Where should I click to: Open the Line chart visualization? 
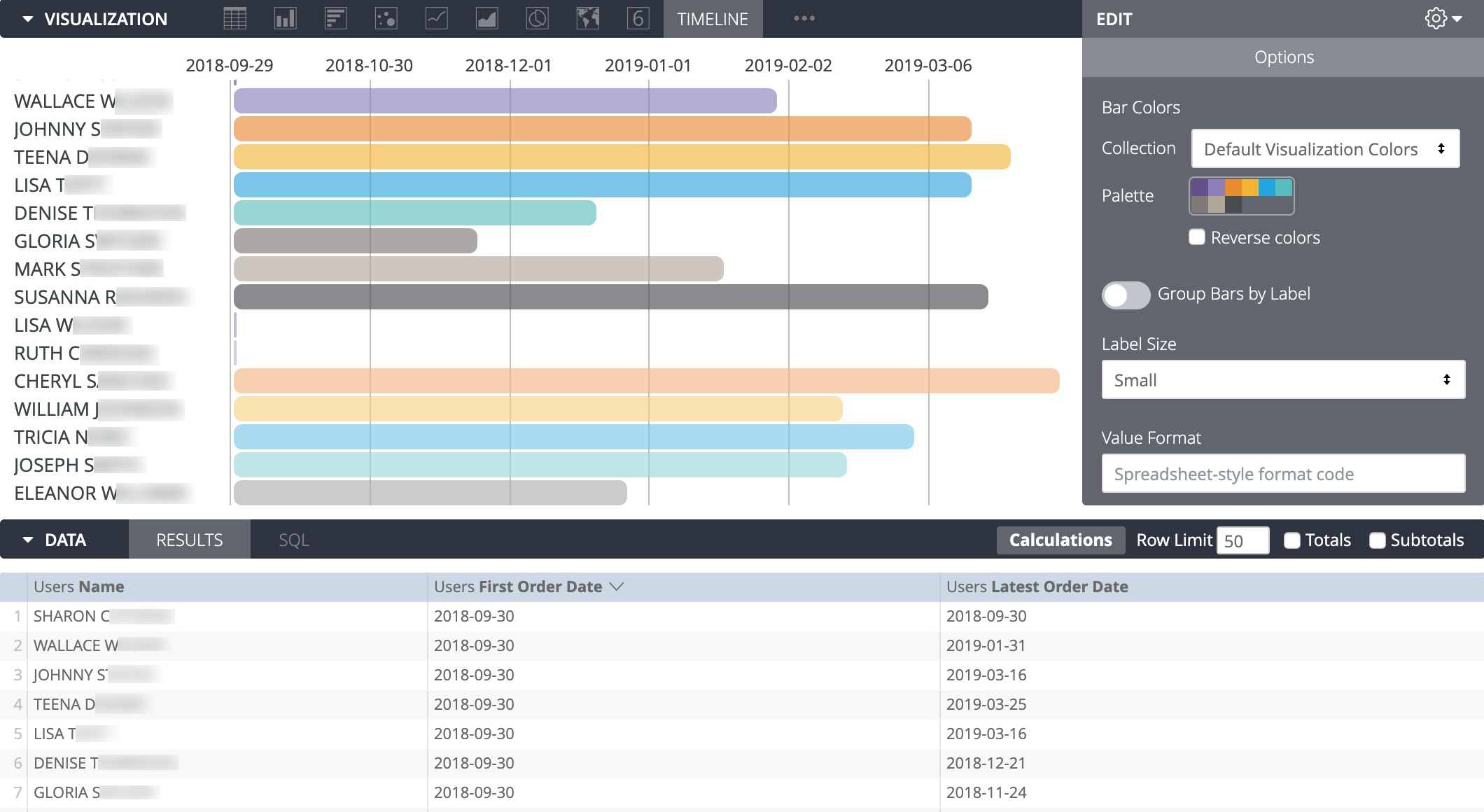click(x=436, y=19)
